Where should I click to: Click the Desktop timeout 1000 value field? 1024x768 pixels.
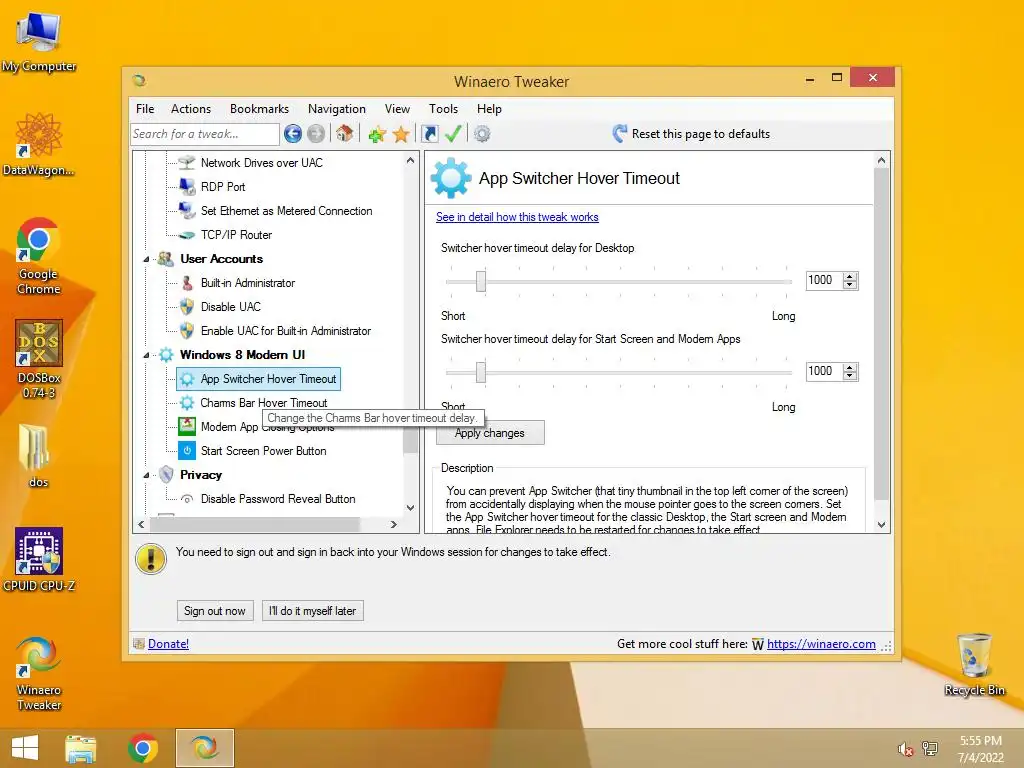pos(824,280)
